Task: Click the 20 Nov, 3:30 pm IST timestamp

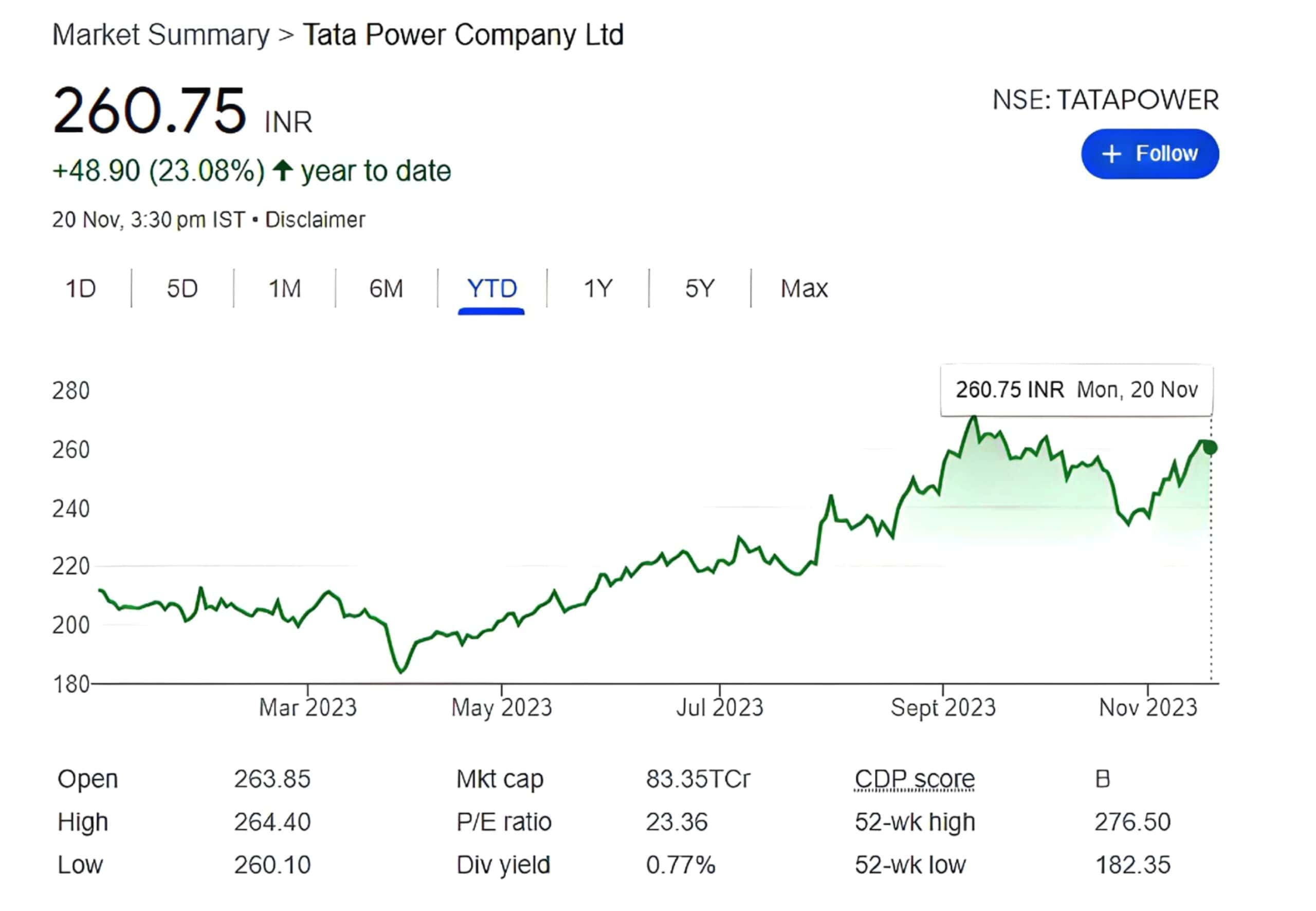Action: pos(149,220)
